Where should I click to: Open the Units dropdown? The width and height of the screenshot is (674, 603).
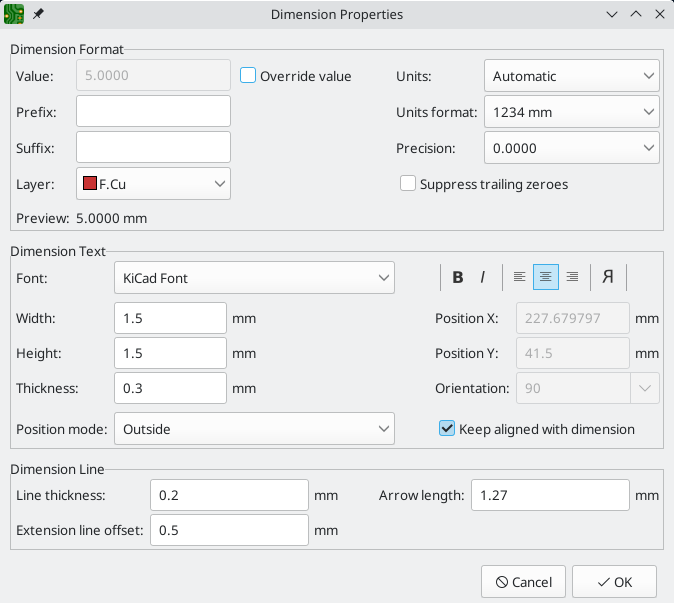[x=571, y=76]
